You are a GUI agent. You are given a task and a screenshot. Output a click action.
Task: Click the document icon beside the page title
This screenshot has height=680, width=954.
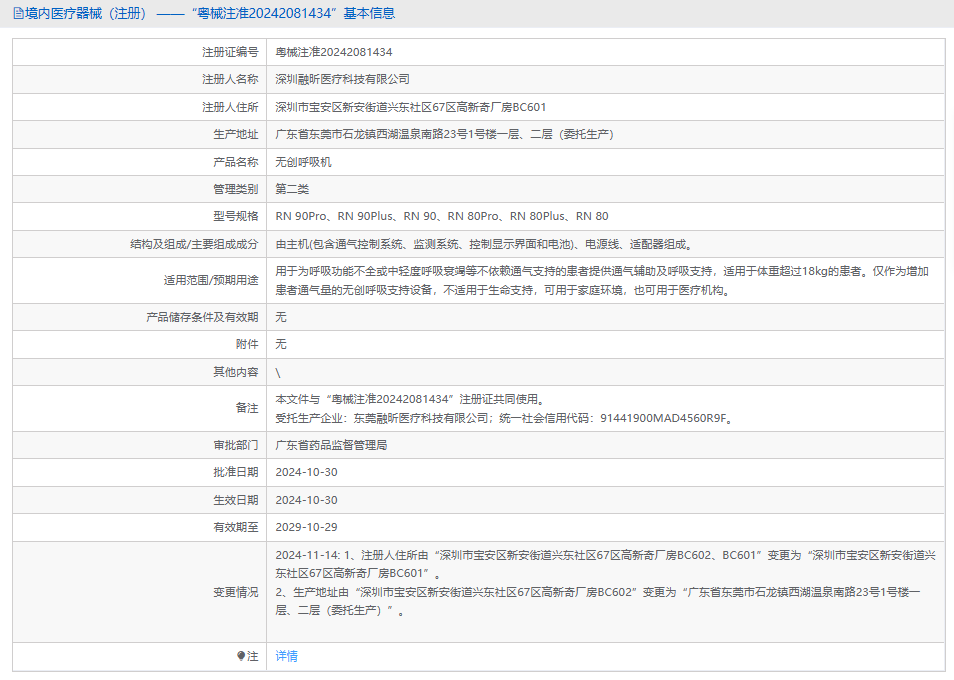click(19, 14)
